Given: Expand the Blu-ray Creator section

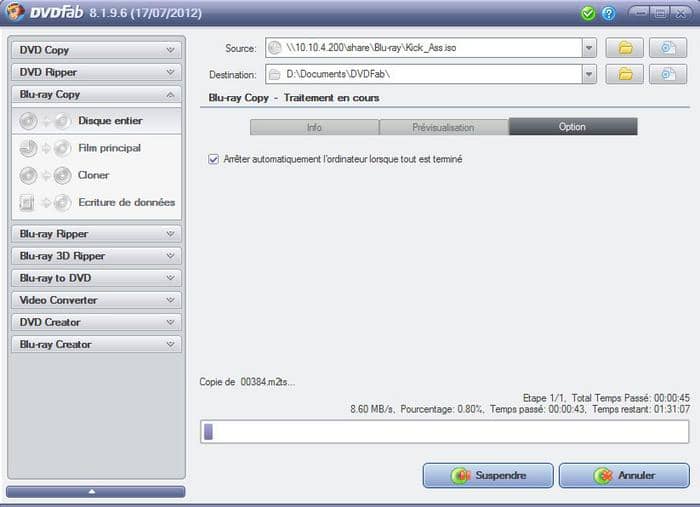Looking at the screenshot, I should click(96, 344).
